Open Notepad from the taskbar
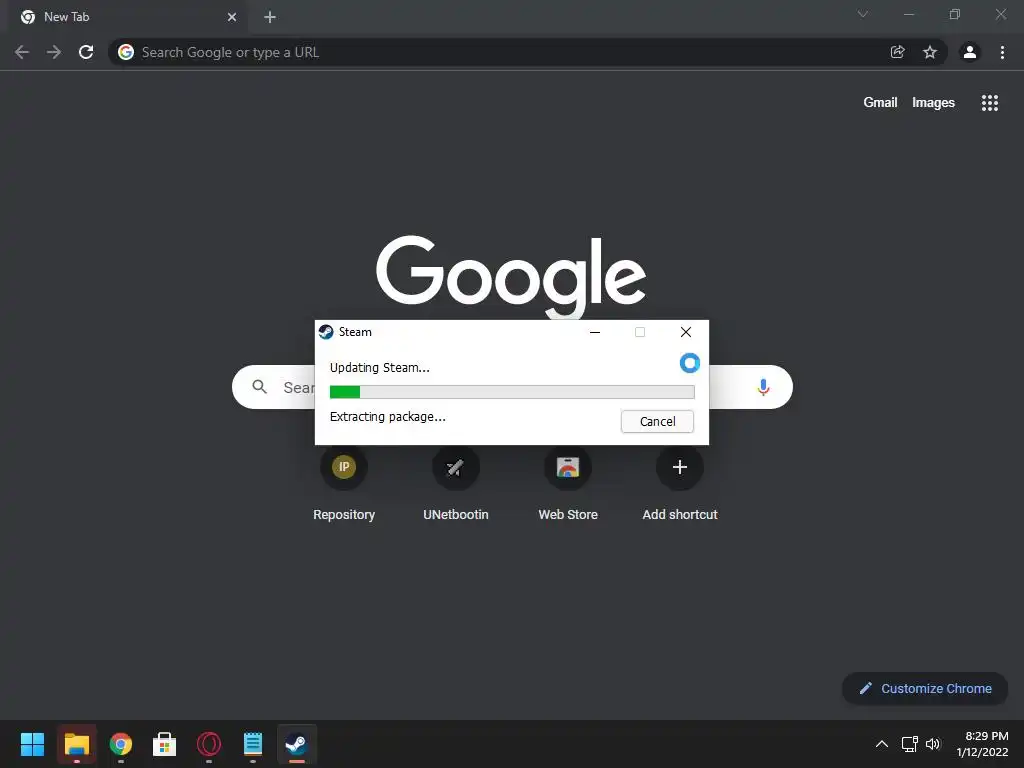Image resolution: width=1024 pixels, height=768 pixels. pyautogui.click(x=253, y=744)
